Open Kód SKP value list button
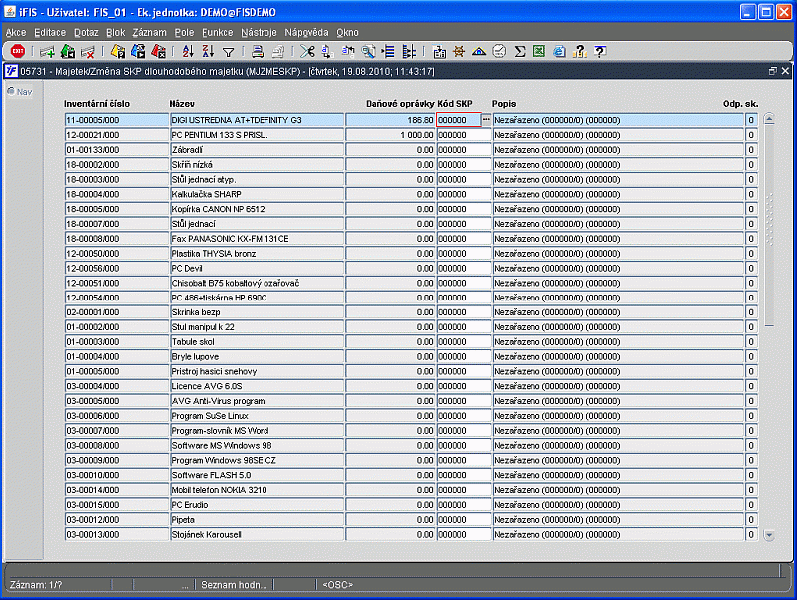Screen dimensions: 797x600 click(x=486, y=120)
